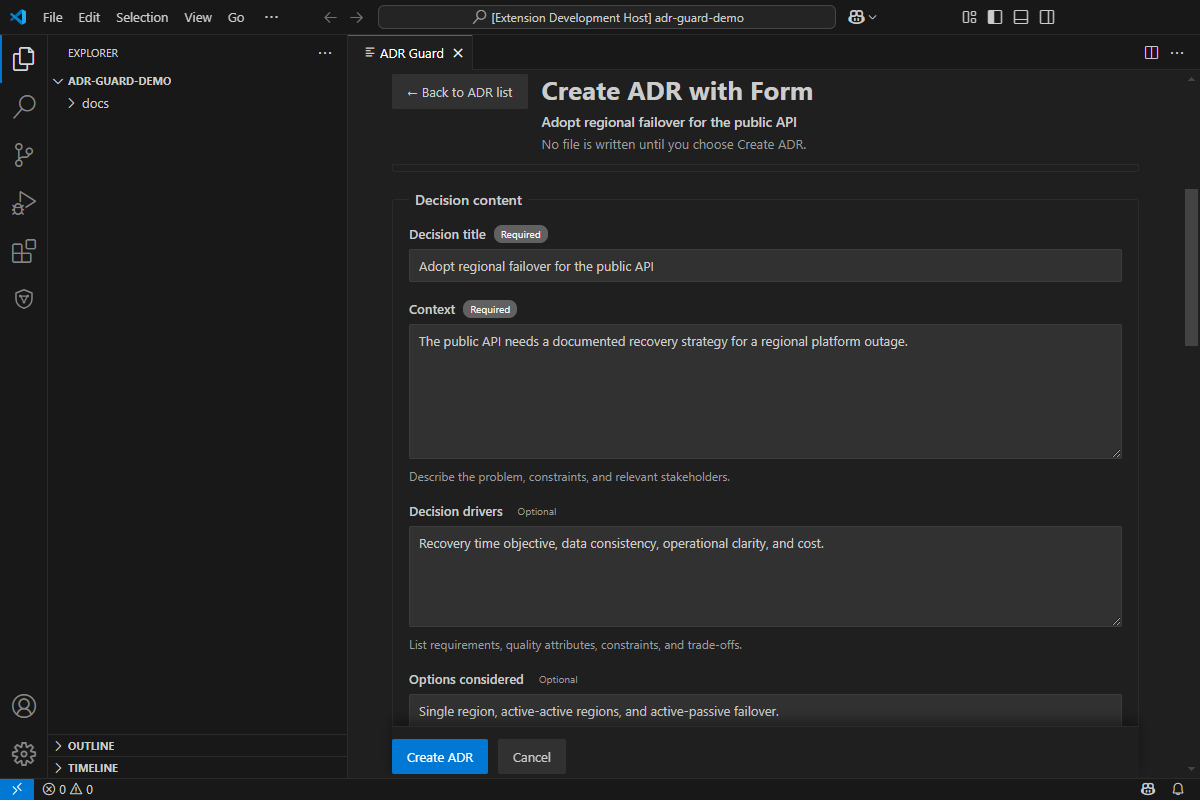Select the ADR Guard editor tab
Image resolution: width=1200 pixels, height=800 pixels.
point(411,53)
